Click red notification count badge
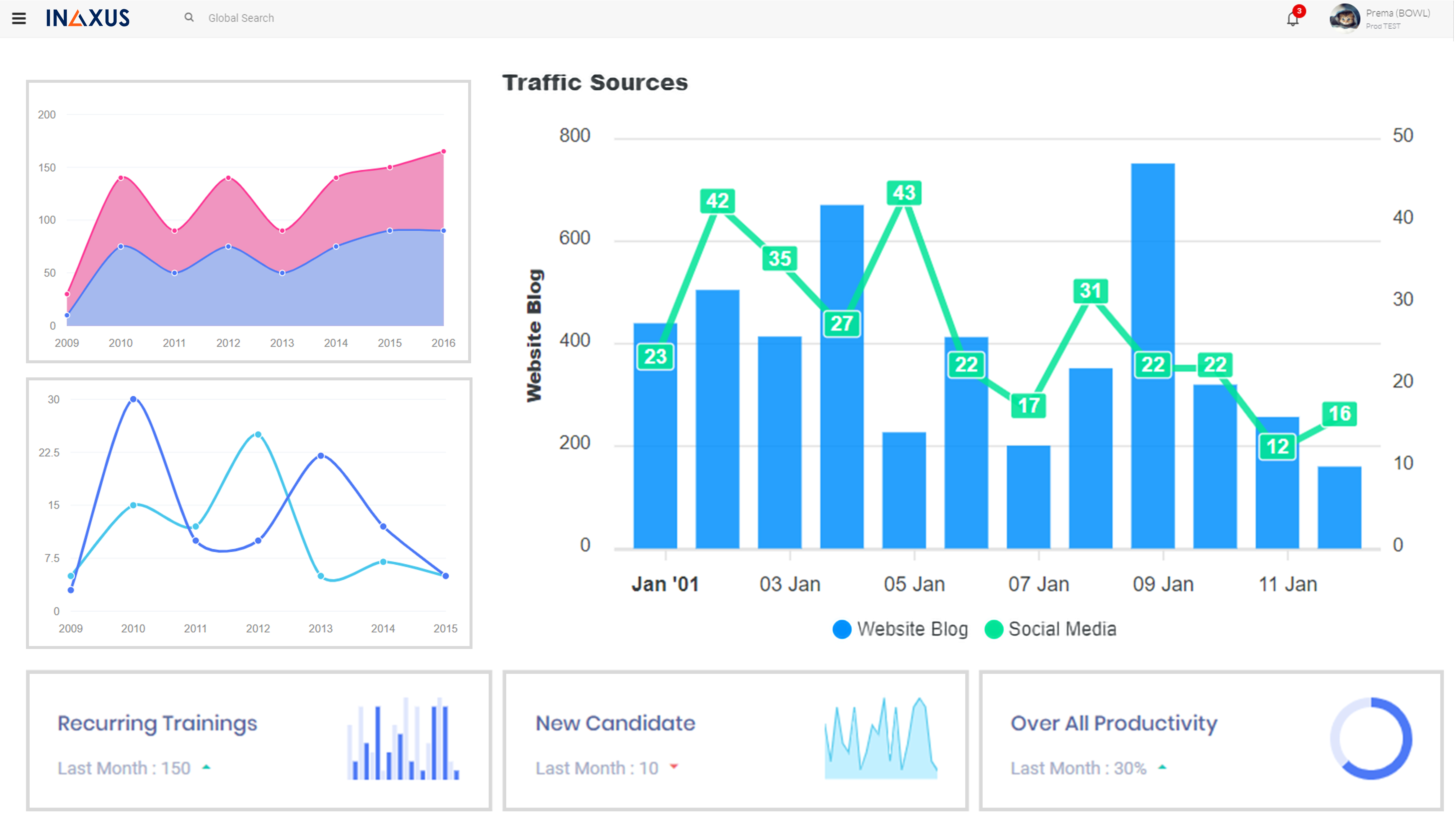This screenshot has height=833, width=1456. [x=1299, y=11]
